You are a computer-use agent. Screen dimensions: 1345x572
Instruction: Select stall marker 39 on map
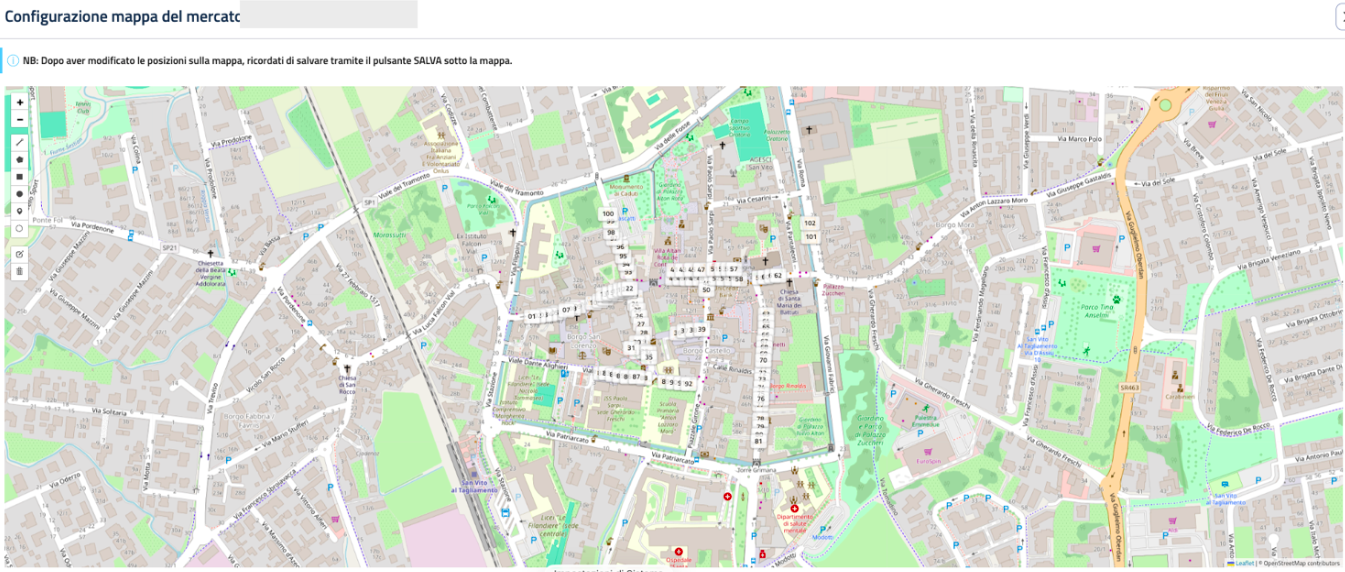tap(701, 329)
